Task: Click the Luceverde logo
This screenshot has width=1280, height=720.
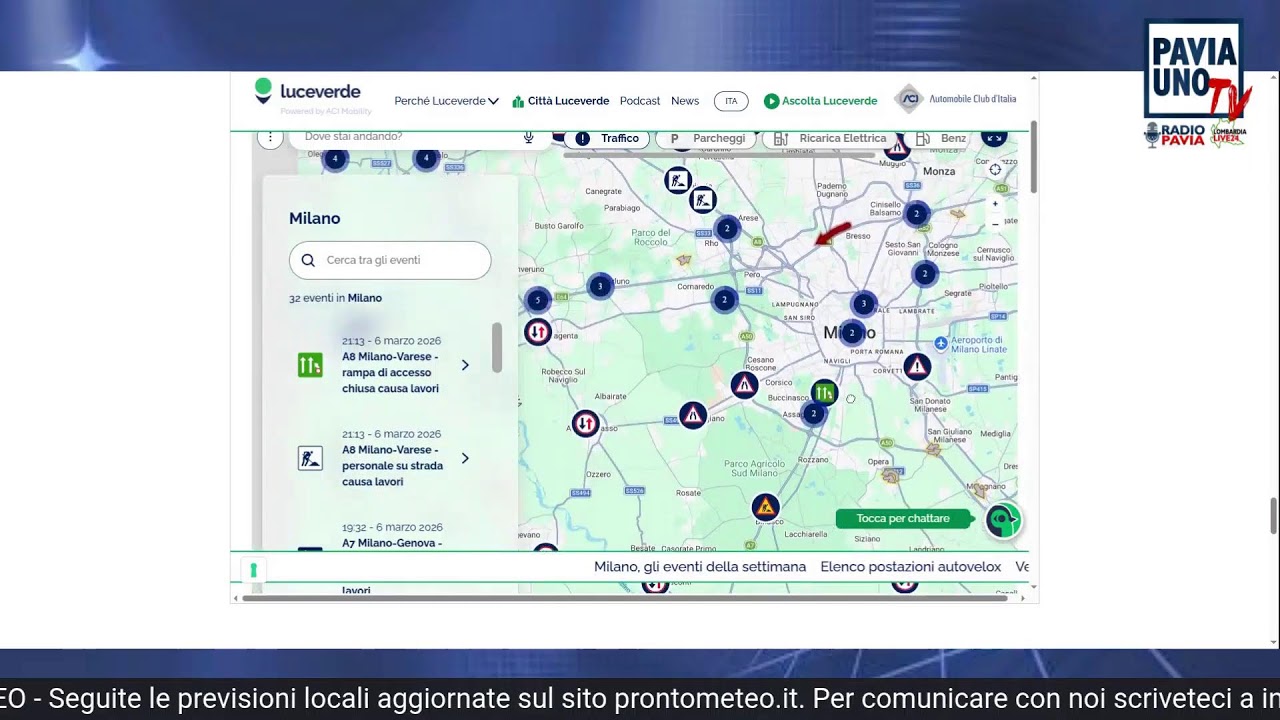Action: point(312,96)
